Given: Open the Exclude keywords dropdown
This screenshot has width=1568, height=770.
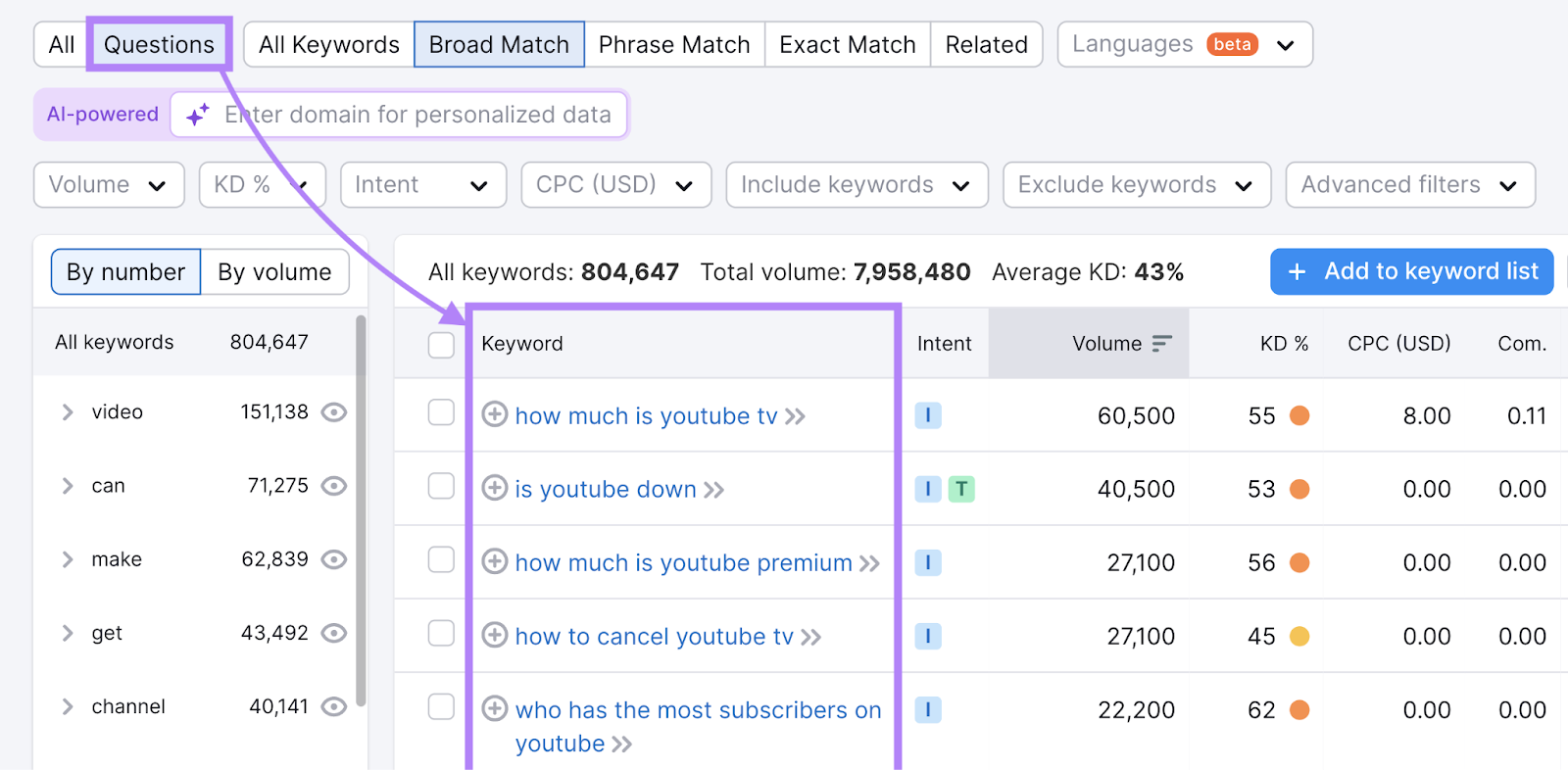Looking at the screenshot, I should [1137, 184].
